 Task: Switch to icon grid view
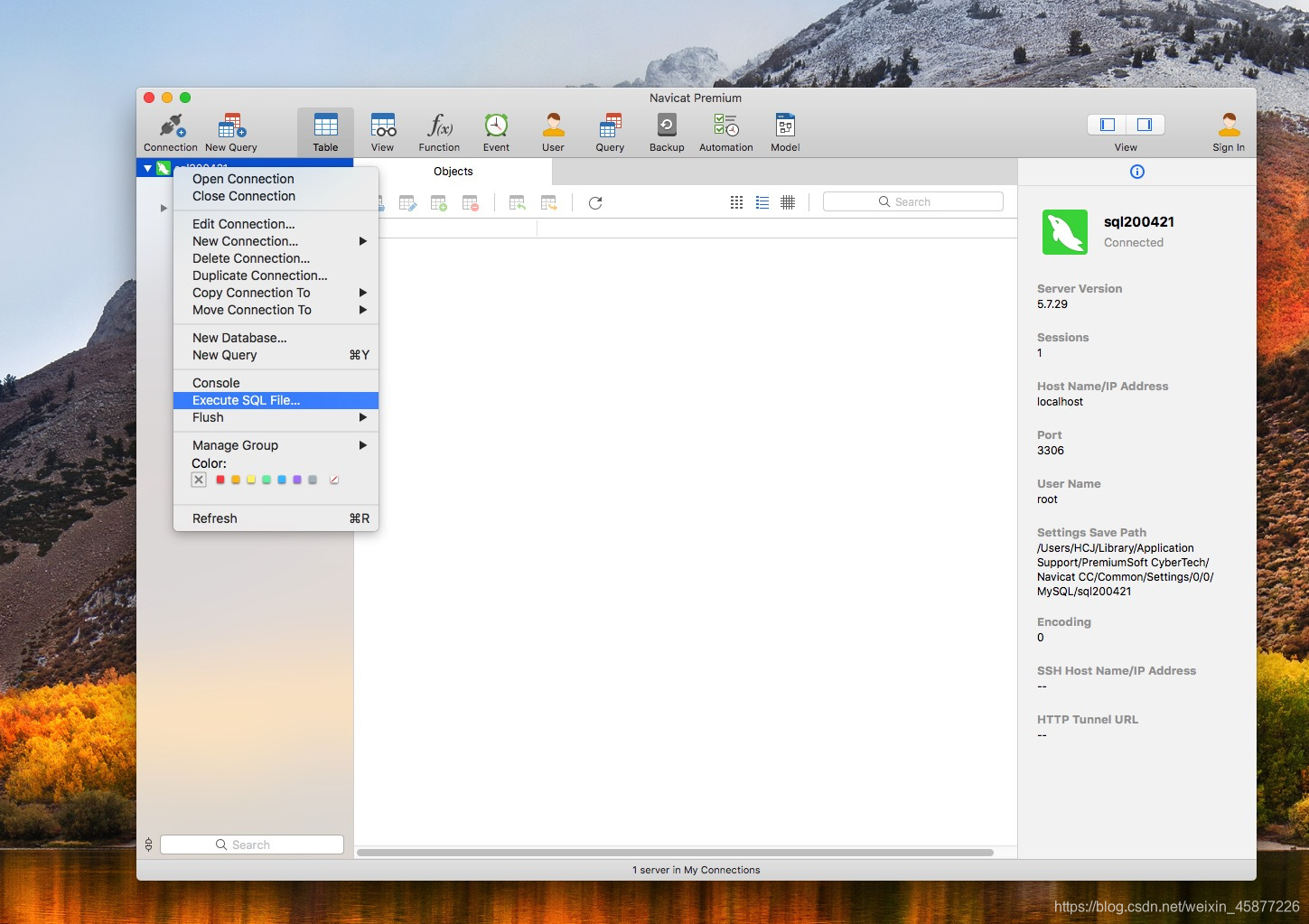(737, 202)
